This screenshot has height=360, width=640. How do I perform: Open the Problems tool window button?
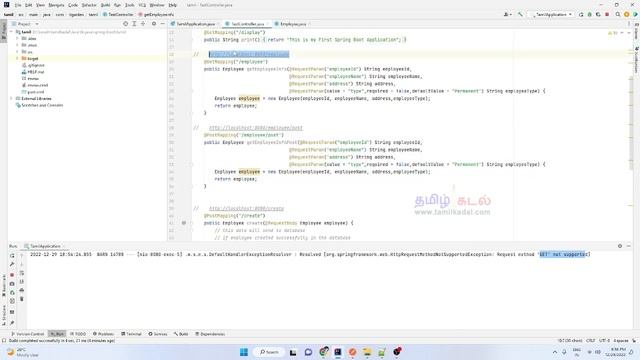click(x=103, y=334)
